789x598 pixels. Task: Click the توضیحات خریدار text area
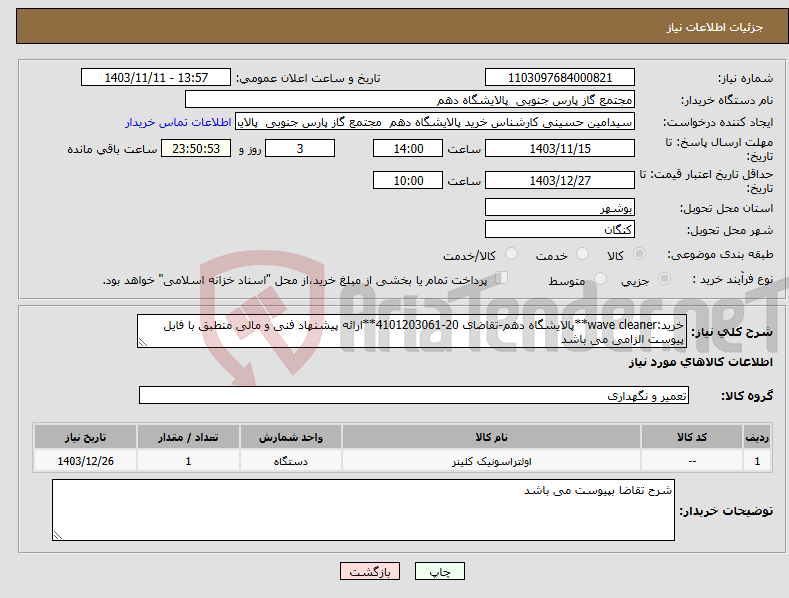363,510
